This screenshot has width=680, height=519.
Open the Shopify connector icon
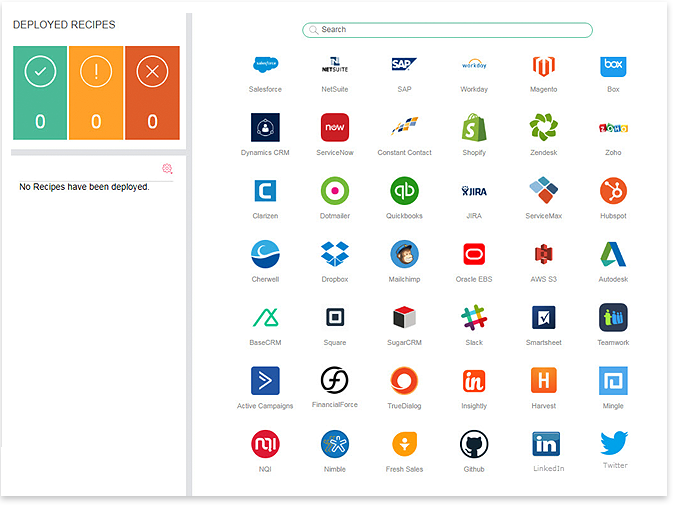pos(474,127)
